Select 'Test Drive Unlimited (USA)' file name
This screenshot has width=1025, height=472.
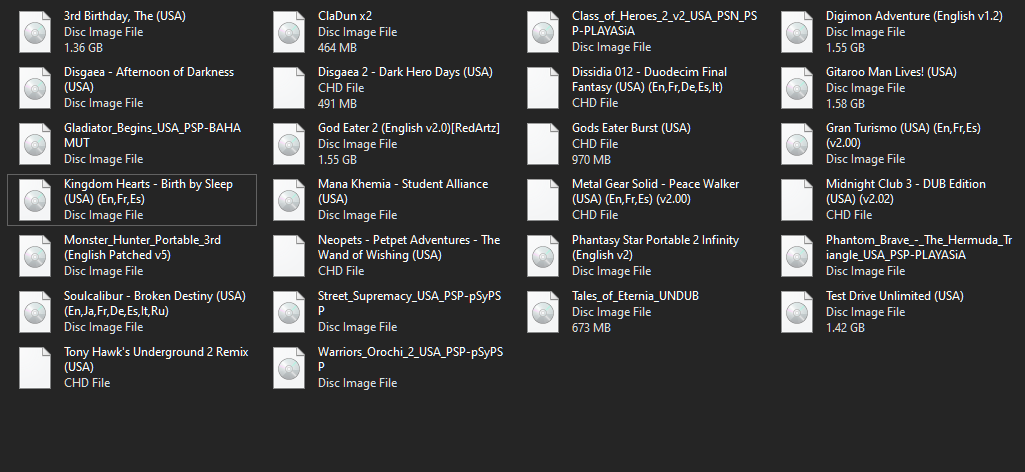pos(894,296)
